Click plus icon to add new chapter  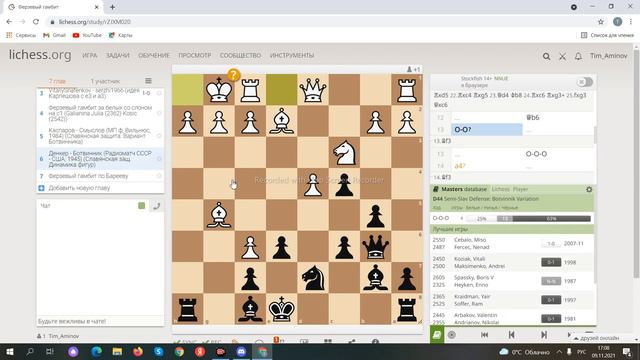tap(41, 188)
